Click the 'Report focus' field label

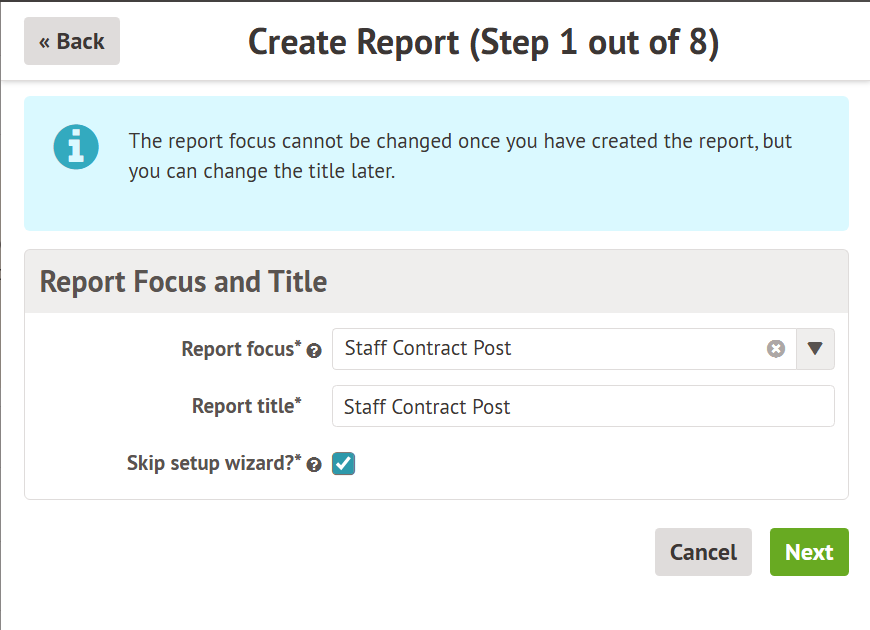pos(237,349)
